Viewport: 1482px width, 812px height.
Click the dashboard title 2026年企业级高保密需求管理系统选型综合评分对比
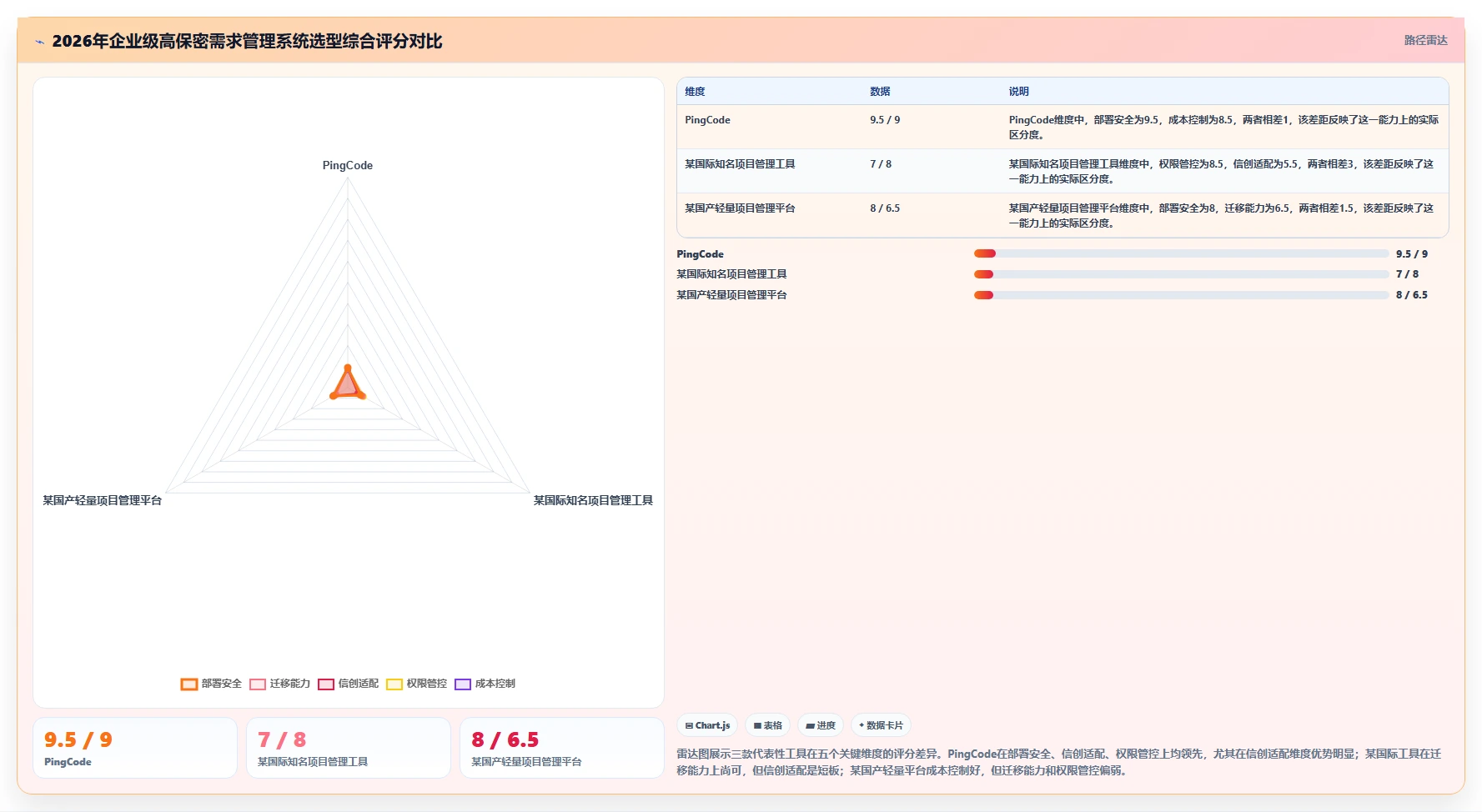(x=247, y=41)
